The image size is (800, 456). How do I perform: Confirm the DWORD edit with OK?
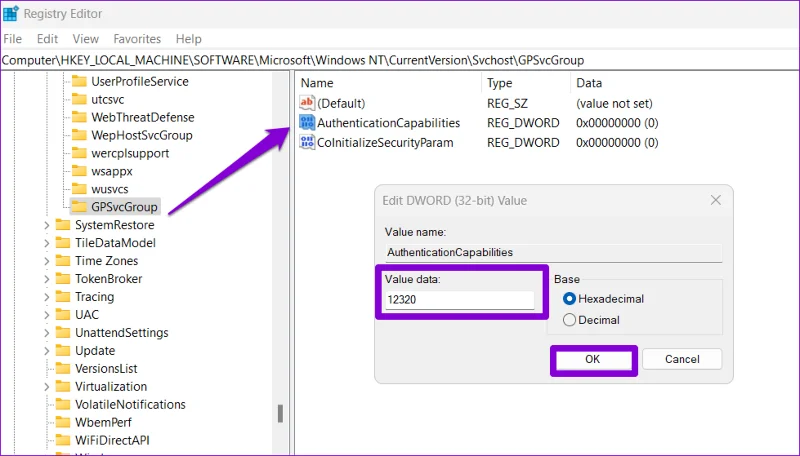click(593, 360)
